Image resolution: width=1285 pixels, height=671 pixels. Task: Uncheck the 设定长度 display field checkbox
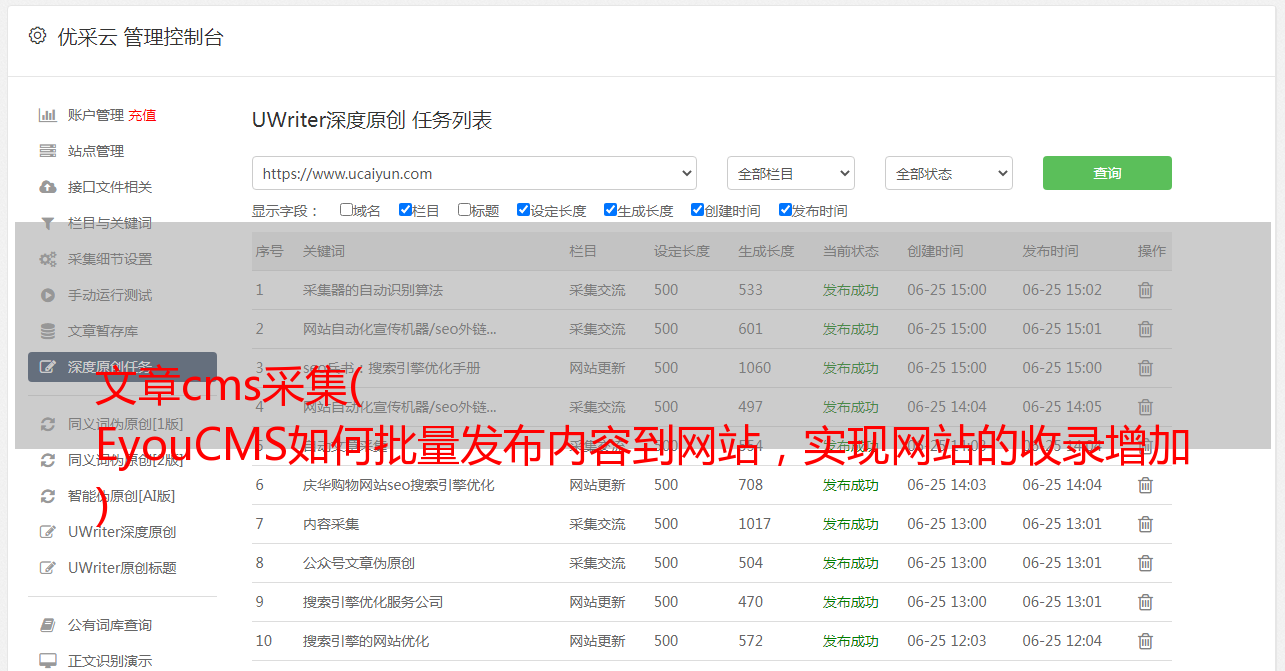coord(523,210)
